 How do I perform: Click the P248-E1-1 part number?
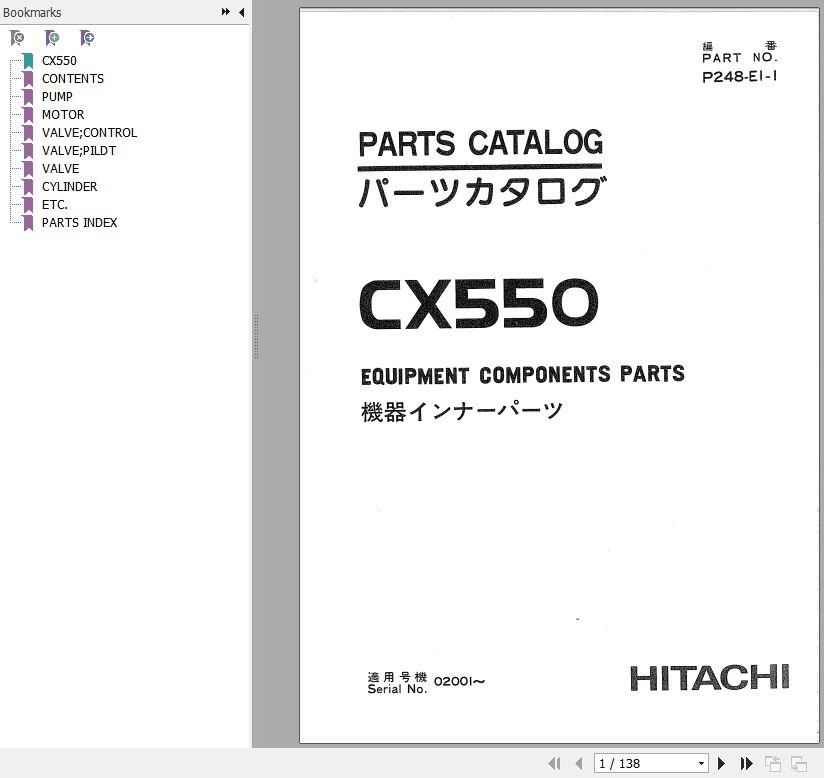(739, 77)
